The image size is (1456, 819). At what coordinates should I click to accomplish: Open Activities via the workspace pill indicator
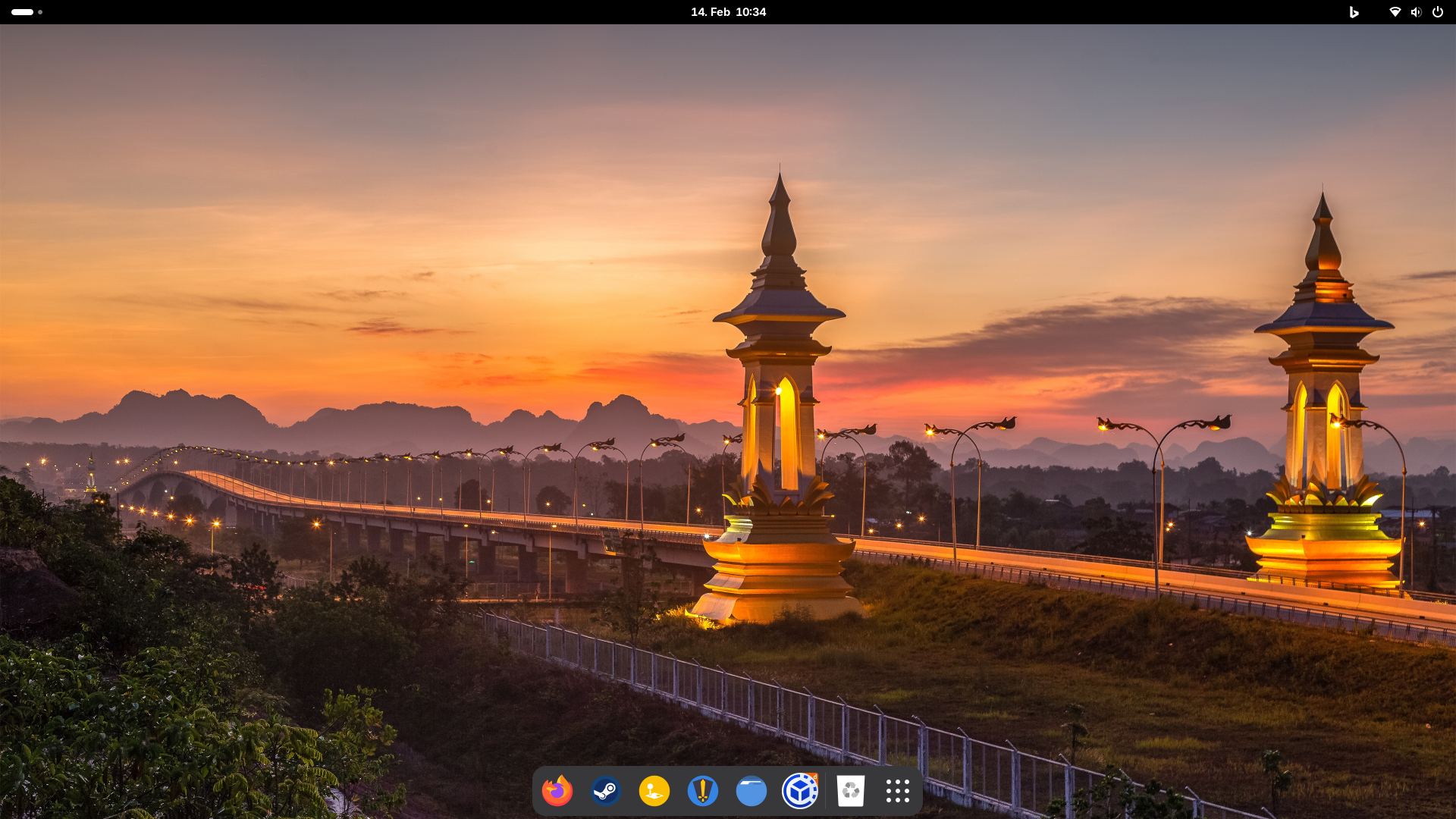tap(22, 12)
